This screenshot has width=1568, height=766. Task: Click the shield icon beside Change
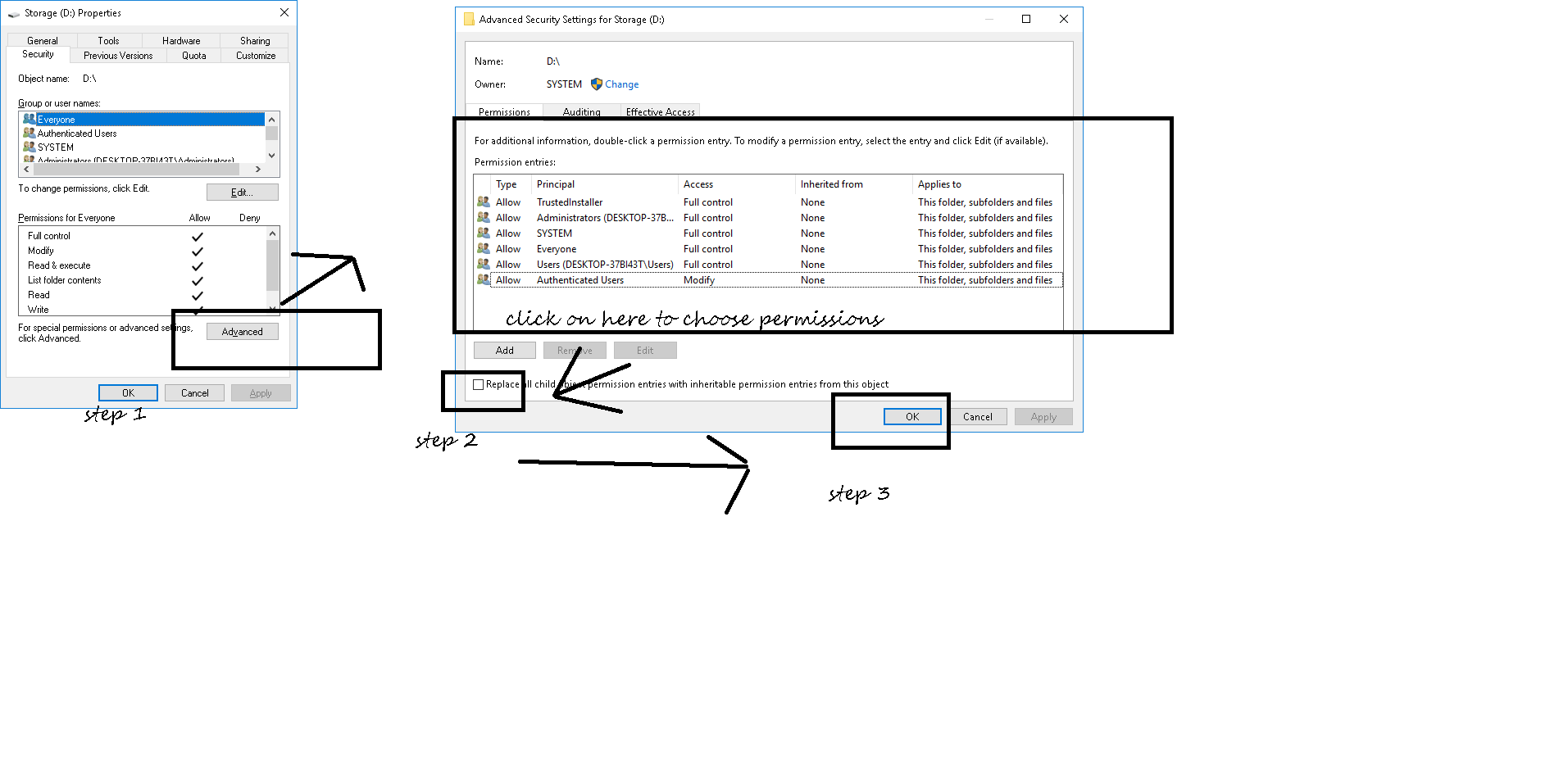tap(596, 84)
